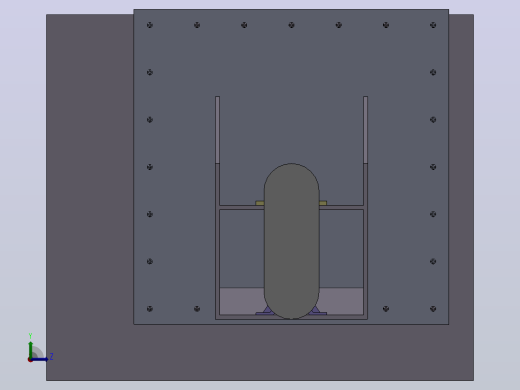Click the top-right corner screw hole
520x390 pixels.
pyautogui.click(x=433, y=25)
